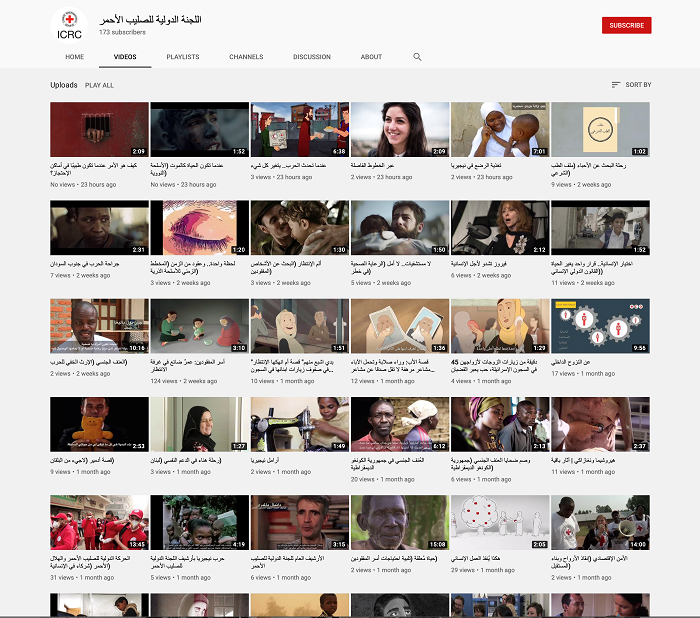This screenshot has width=700, height=618.
Task: Open the Uploads section heading
Action: (x=64, y=85)
